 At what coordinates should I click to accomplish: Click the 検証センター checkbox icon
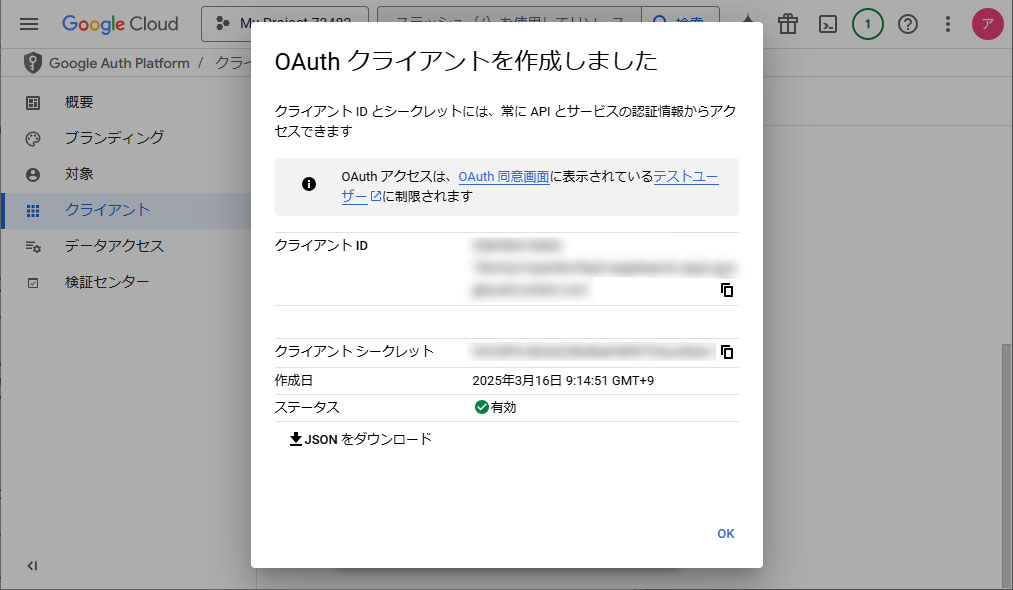point(33,283)
